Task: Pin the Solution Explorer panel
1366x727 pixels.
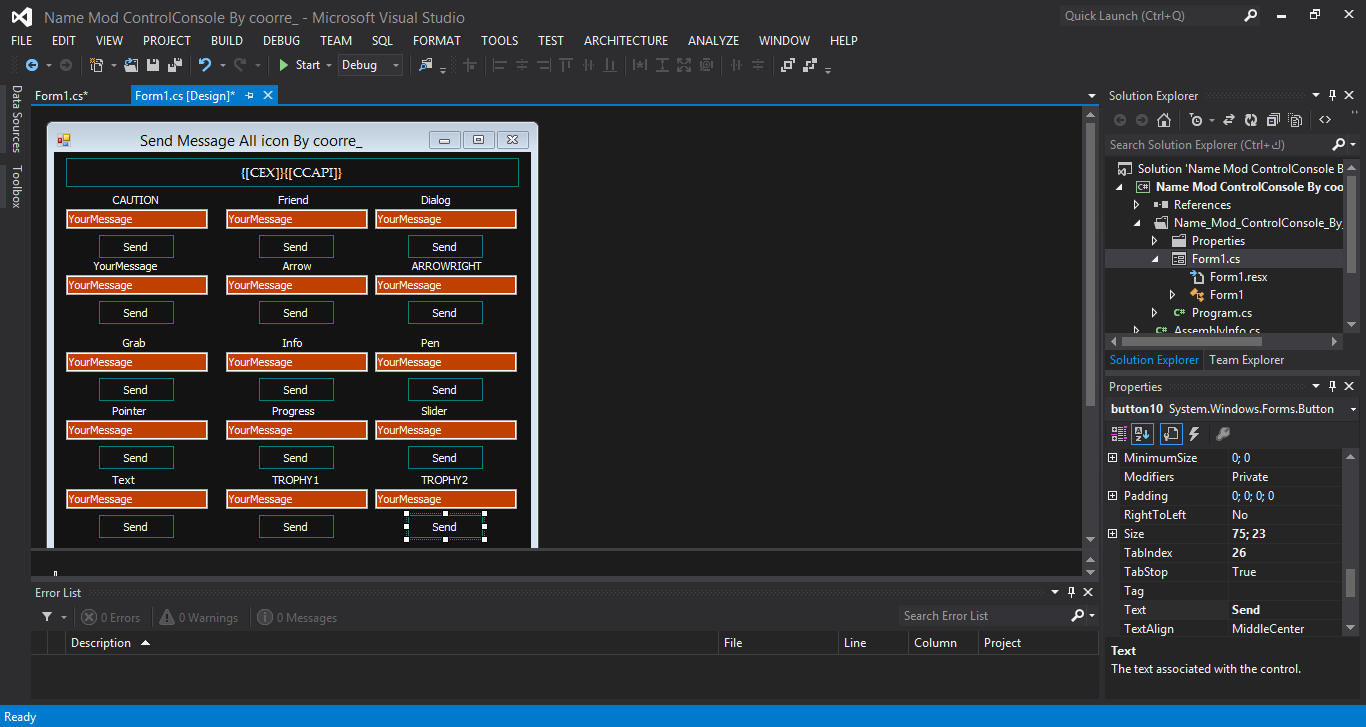Action: [x=1333, y=96]
